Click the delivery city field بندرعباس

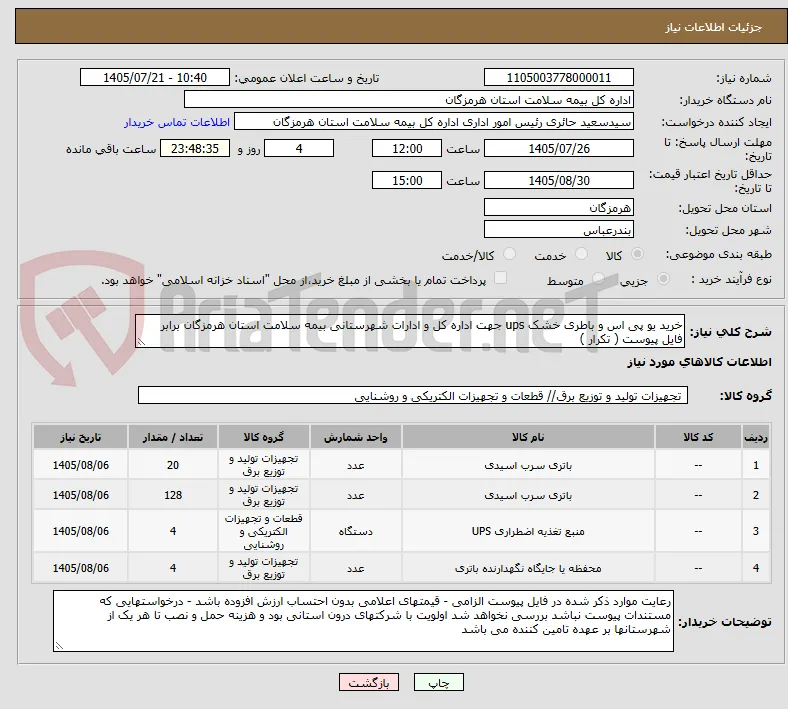point(558,229)
